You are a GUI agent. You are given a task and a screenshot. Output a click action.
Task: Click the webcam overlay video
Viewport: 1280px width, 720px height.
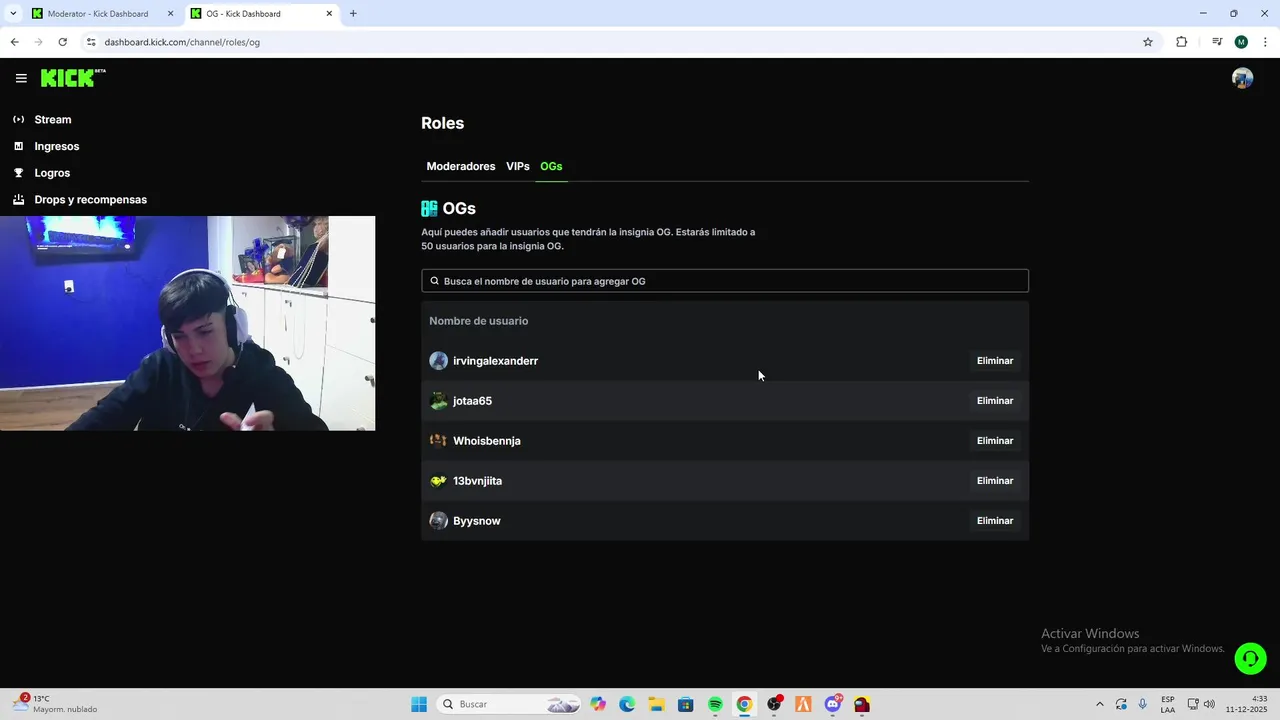[187, 323]
